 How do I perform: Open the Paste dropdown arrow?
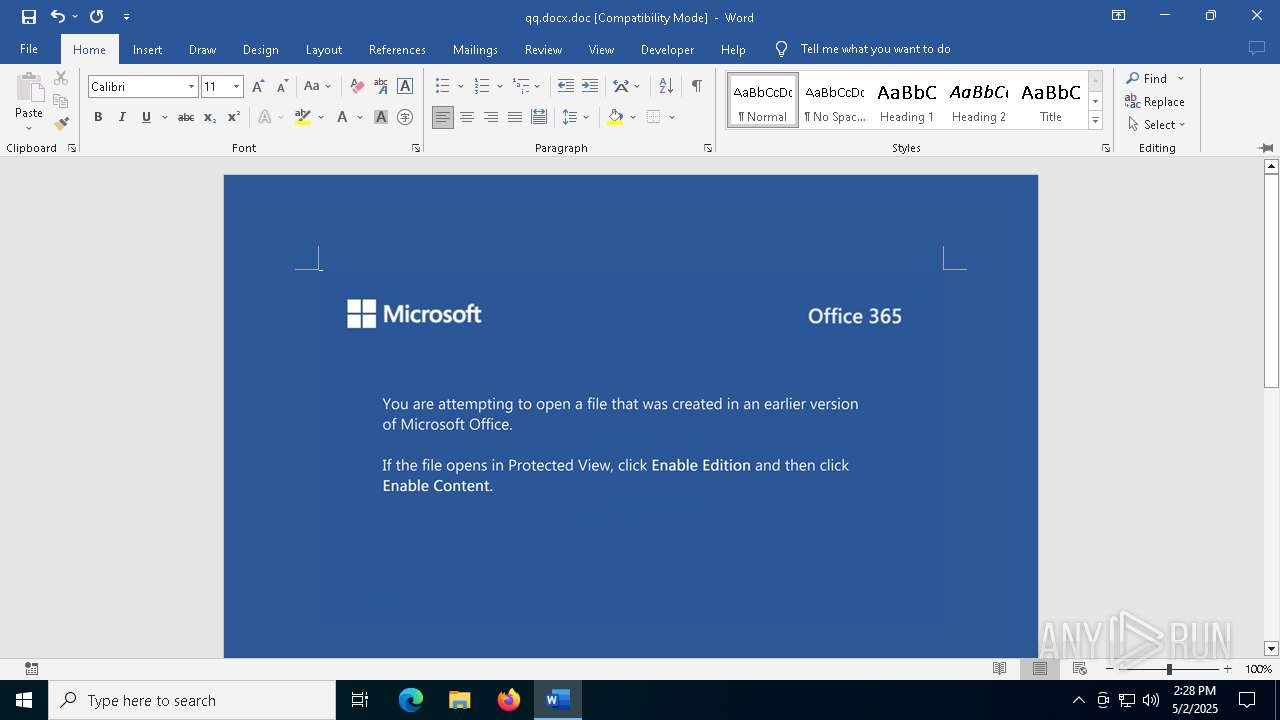click(x=29, y=127)
